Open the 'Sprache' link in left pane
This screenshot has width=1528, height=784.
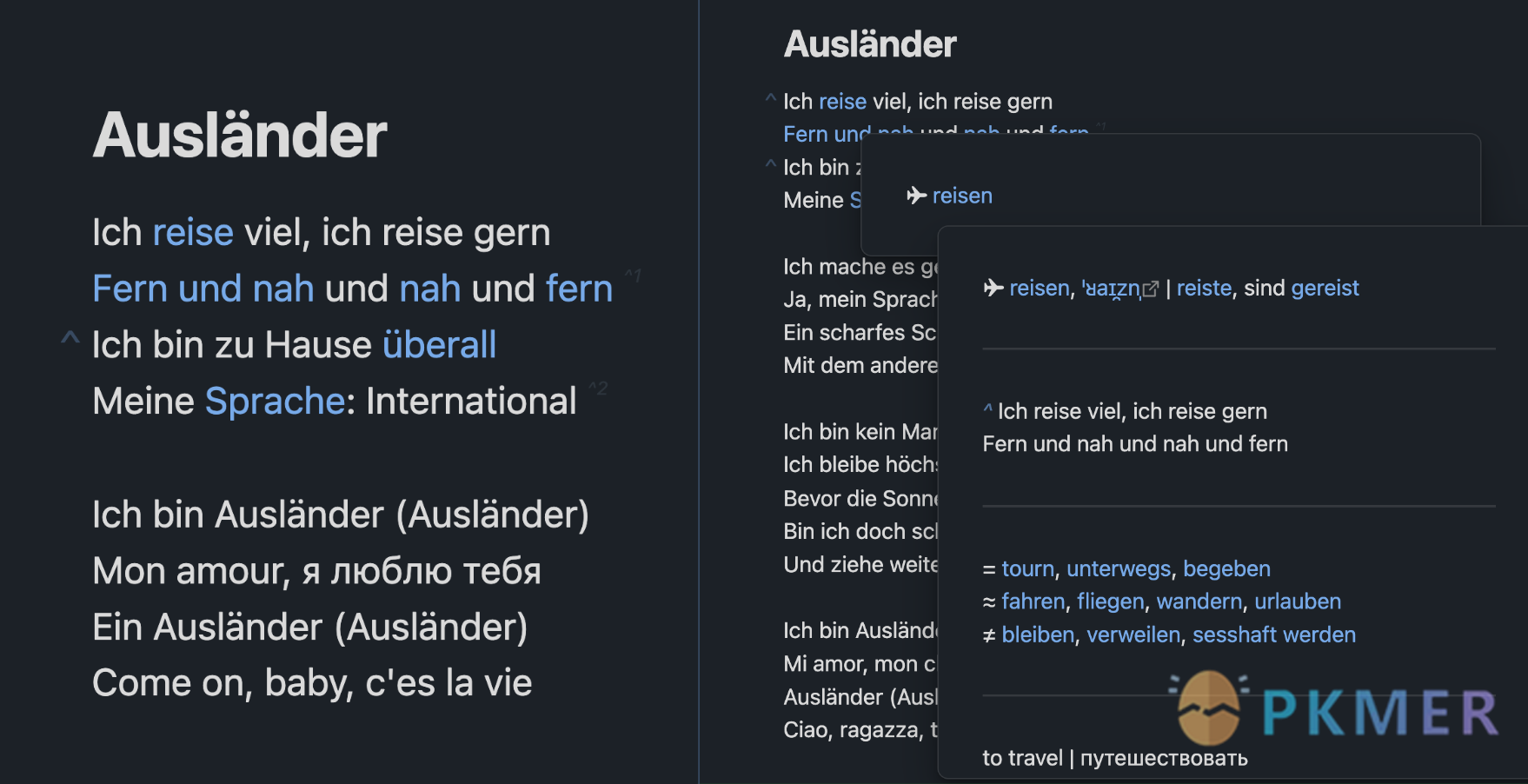click(276, 401)
